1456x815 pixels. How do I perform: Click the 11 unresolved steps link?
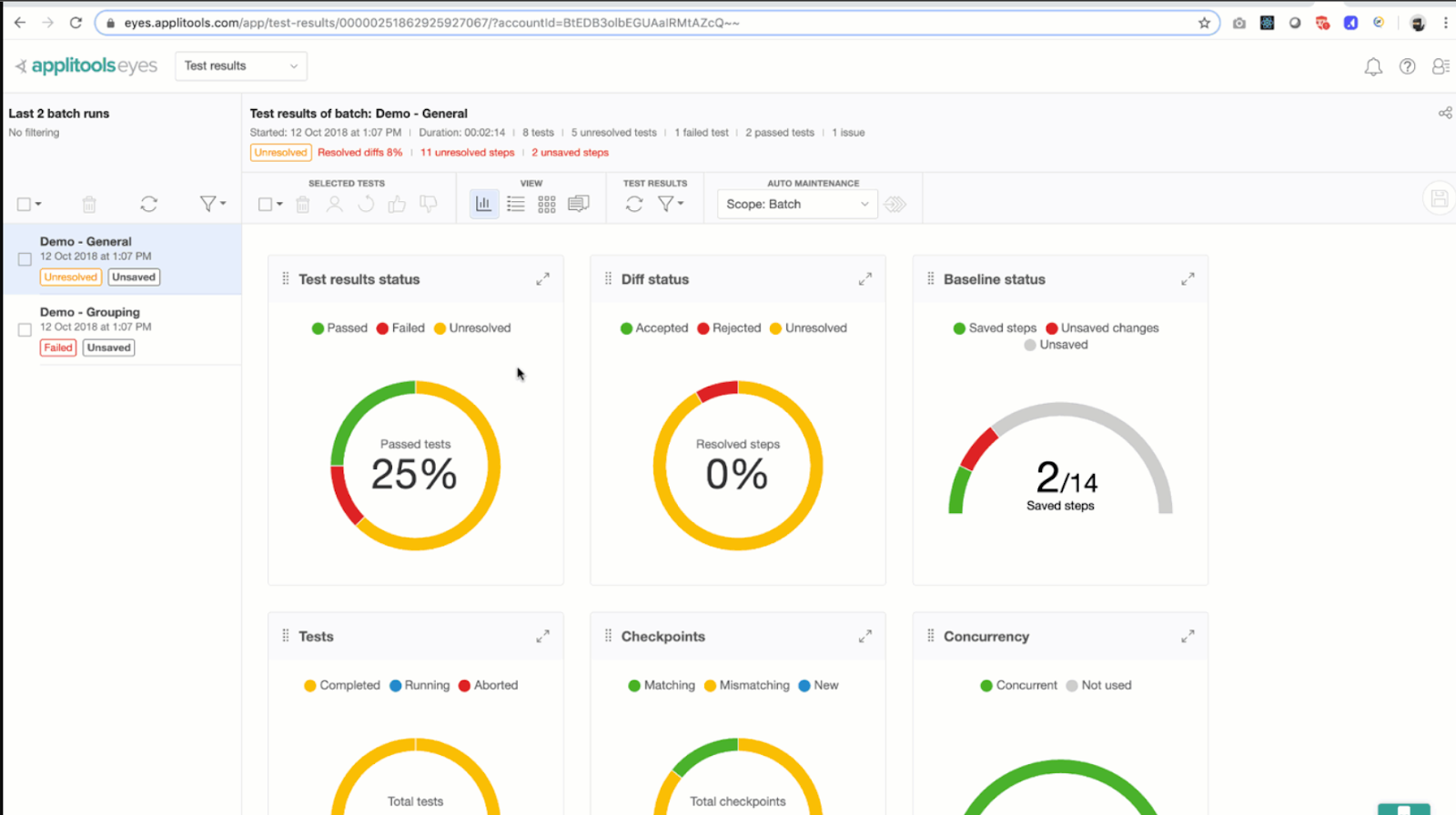click(x=468, y=153)
